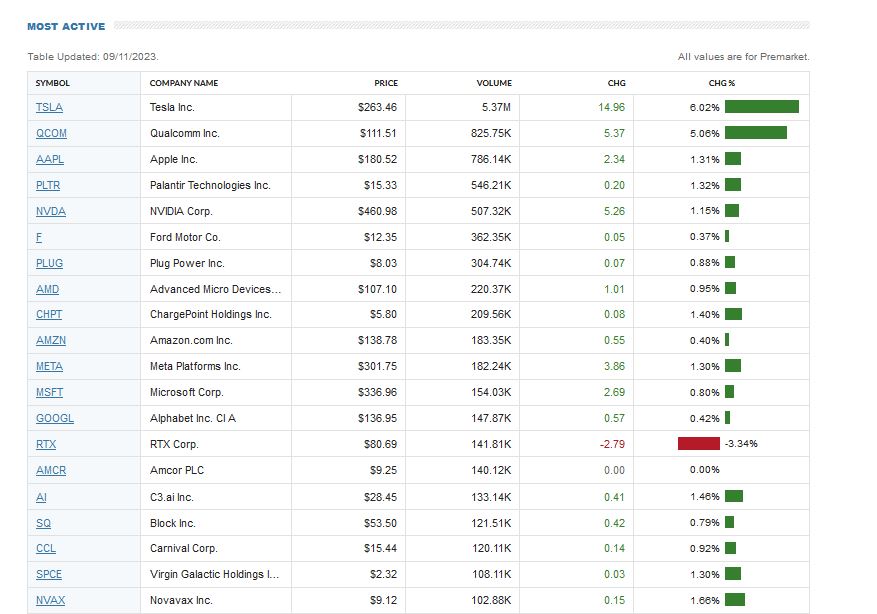Screen dimensions: 877x614
Task: View the META stock link
Action: (49, 366)
